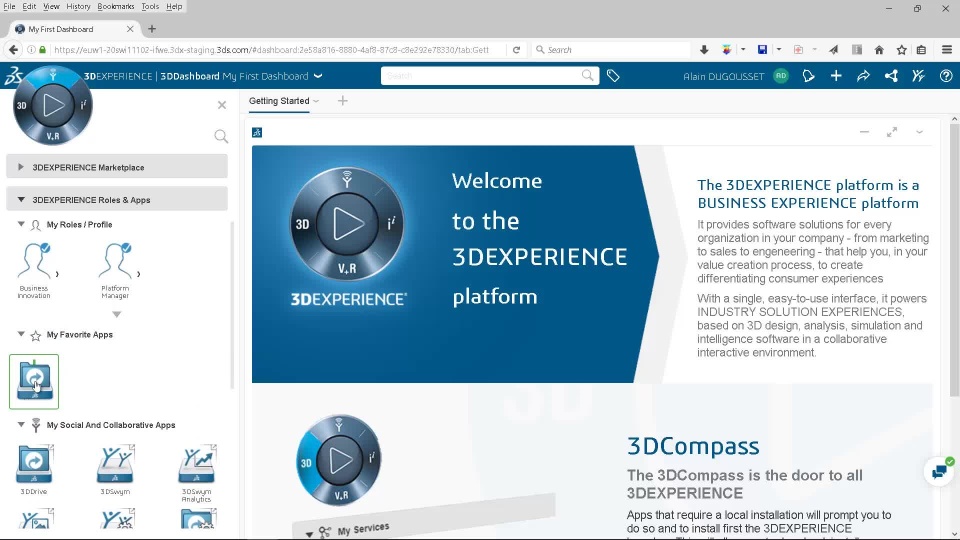Open the Edit menu
The image size is (960, 540).
(29, 6)
